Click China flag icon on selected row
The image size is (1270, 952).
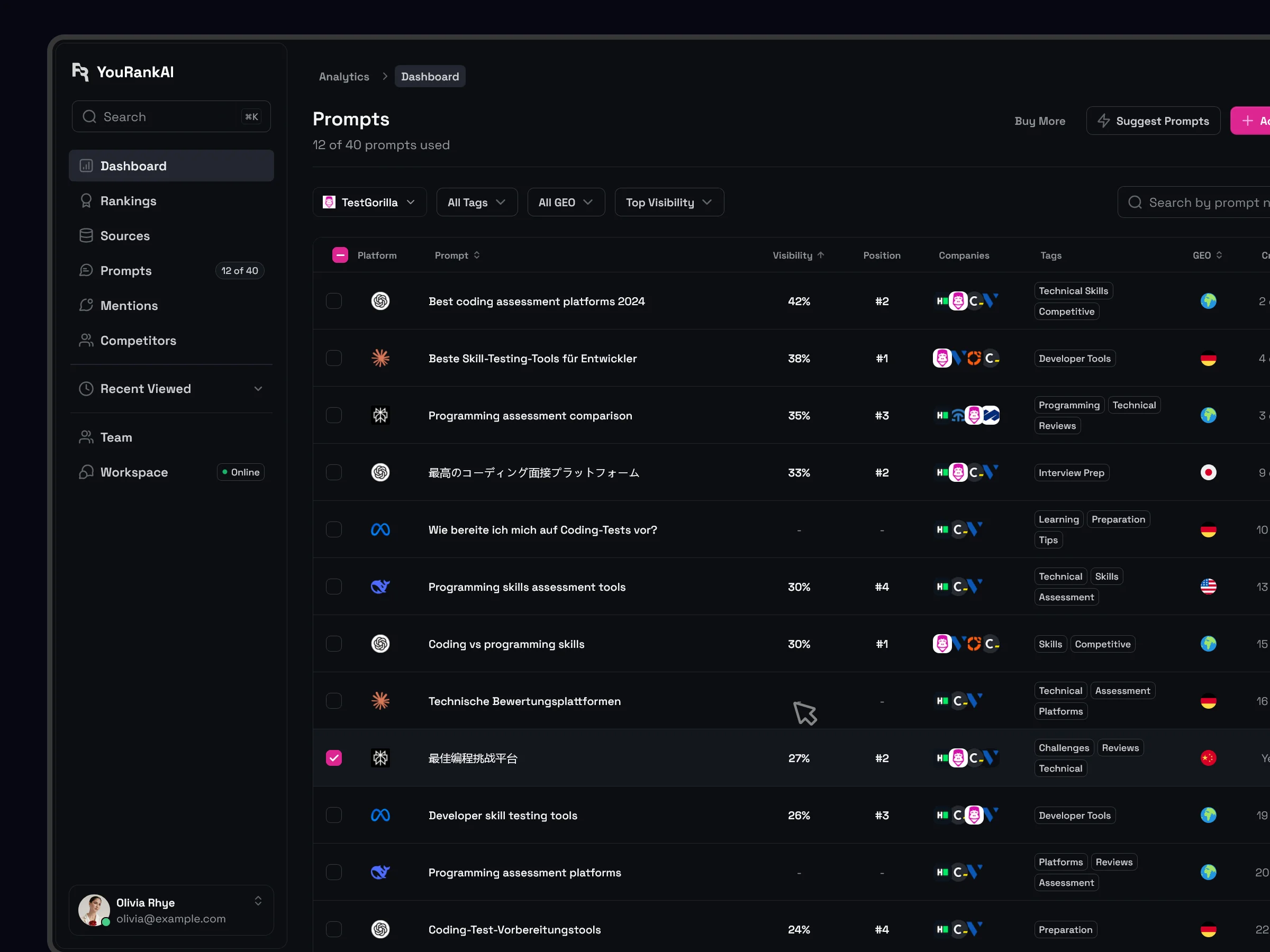1208,758
